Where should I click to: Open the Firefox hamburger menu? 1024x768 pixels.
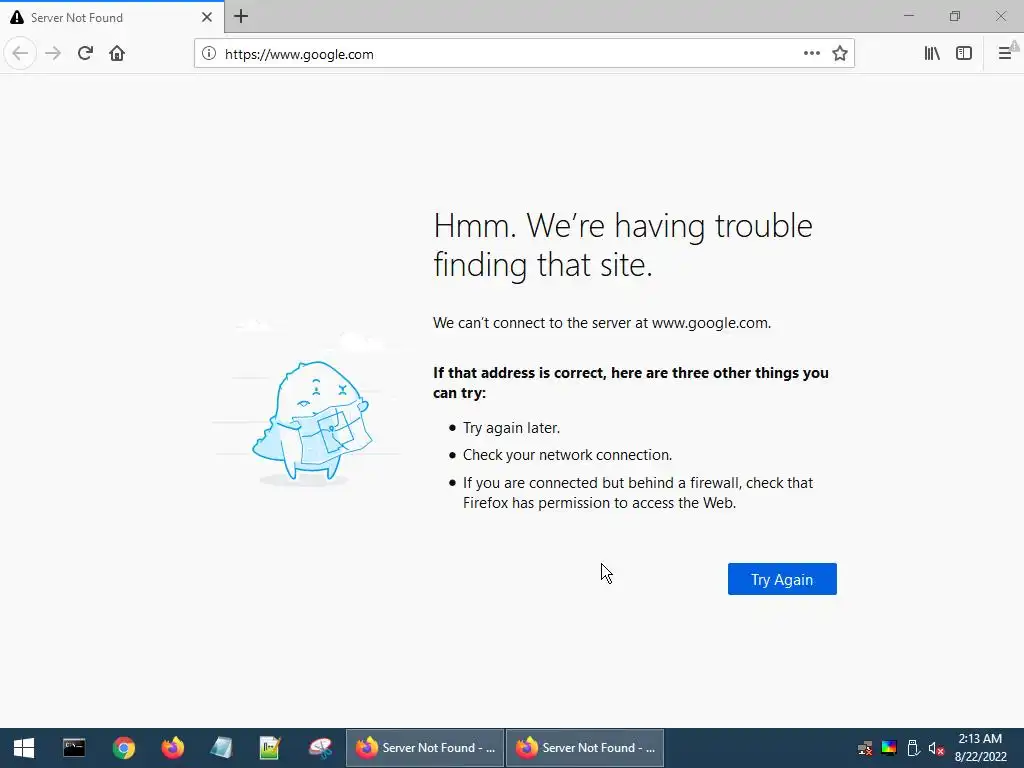click(1005, 54)
